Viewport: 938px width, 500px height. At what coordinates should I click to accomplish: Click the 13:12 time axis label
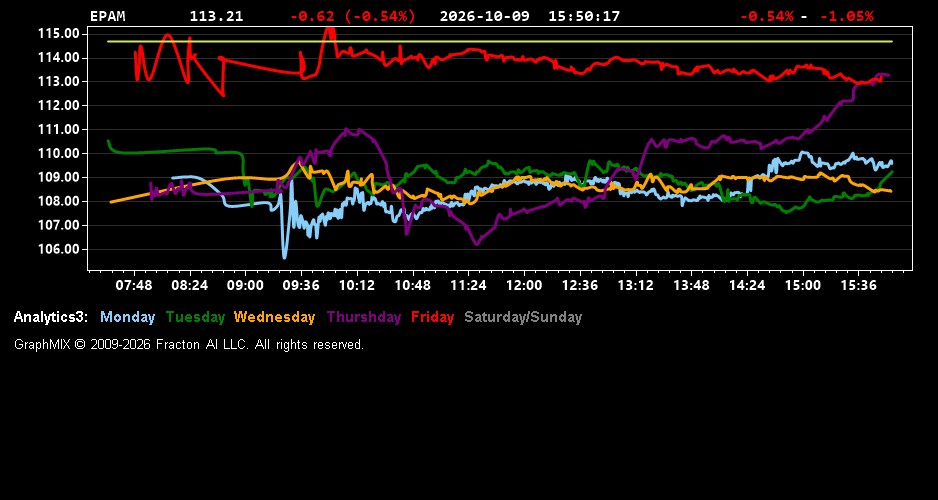tap(635, 285)
